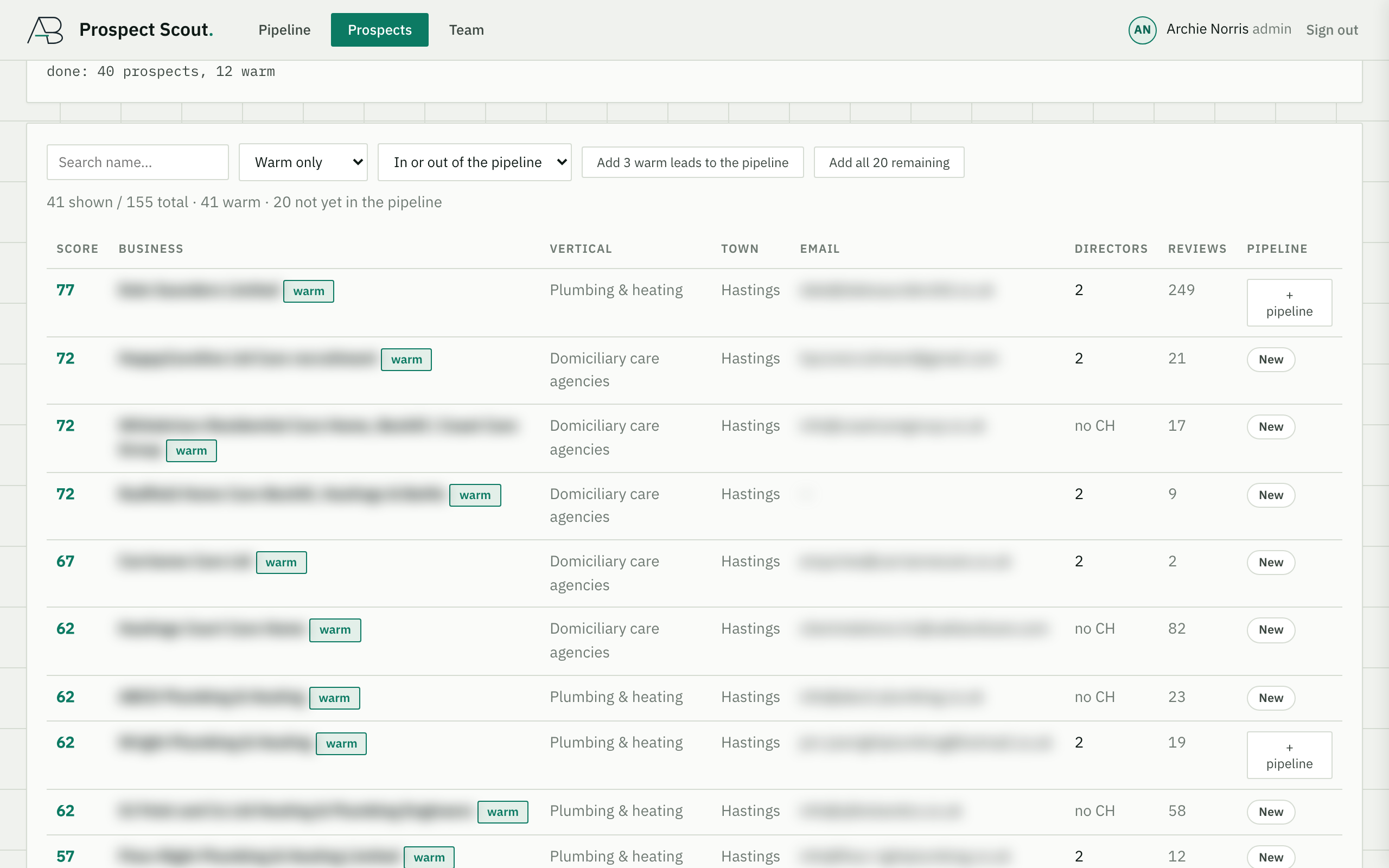Click the New status on the 23-review row
The image size is (1389, 868).
click(1271, 698)
